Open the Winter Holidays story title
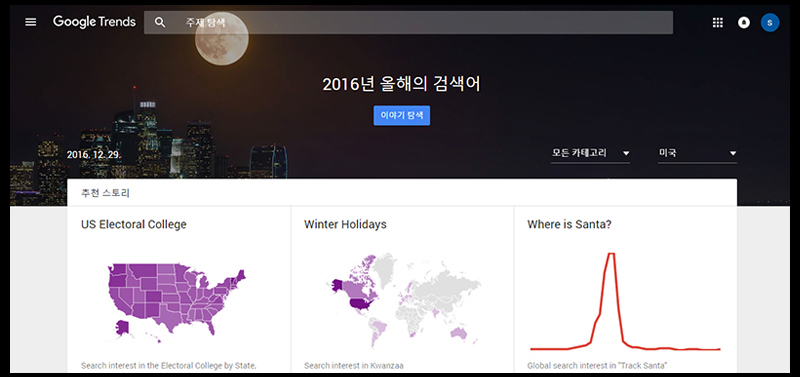This screenshot has height=377, width=800. pyautogui.click(x=345, y=224)
